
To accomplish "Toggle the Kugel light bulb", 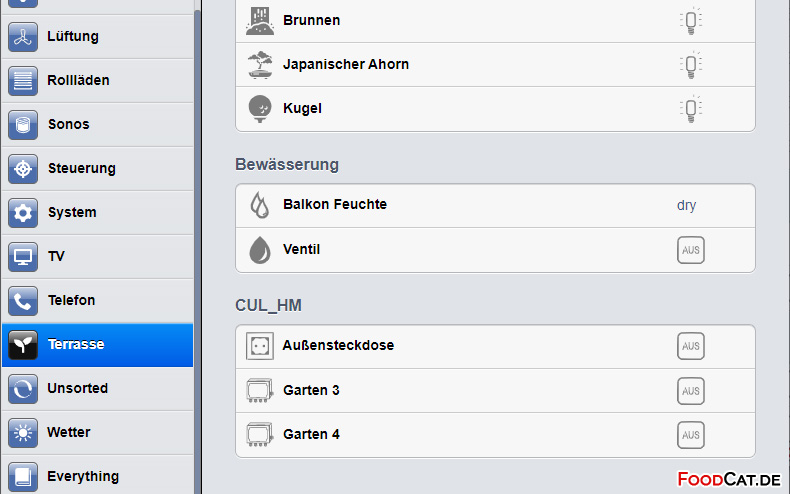I will point(691,108).
